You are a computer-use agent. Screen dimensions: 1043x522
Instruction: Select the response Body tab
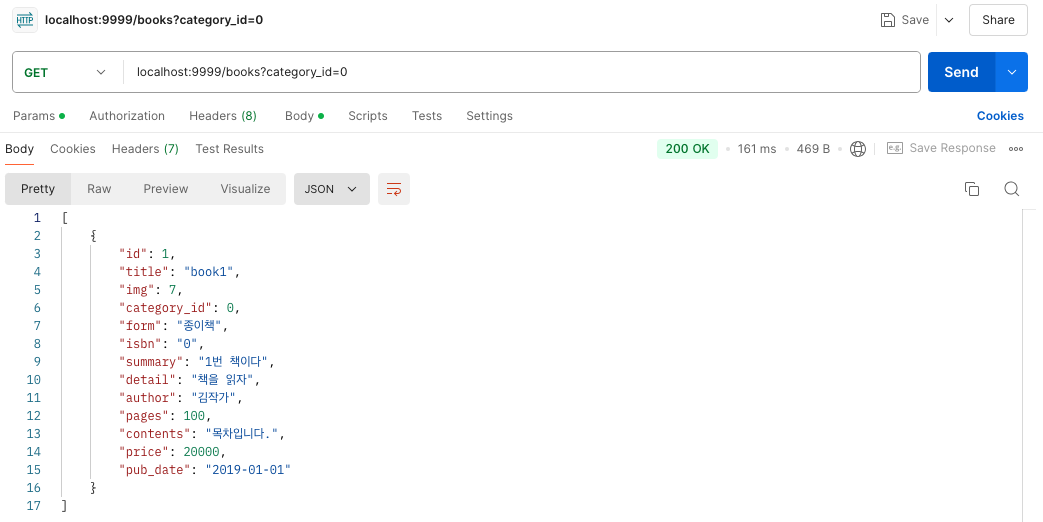19,149
